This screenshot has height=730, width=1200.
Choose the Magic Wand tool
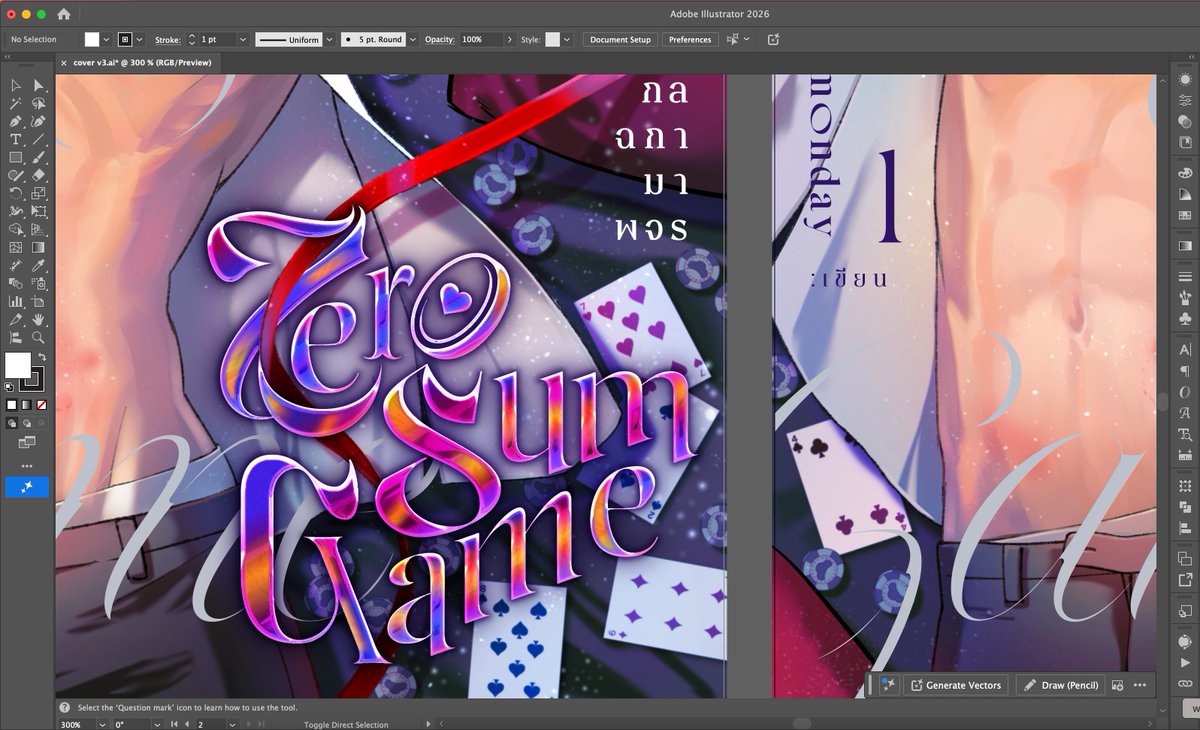tap(16, 104)
